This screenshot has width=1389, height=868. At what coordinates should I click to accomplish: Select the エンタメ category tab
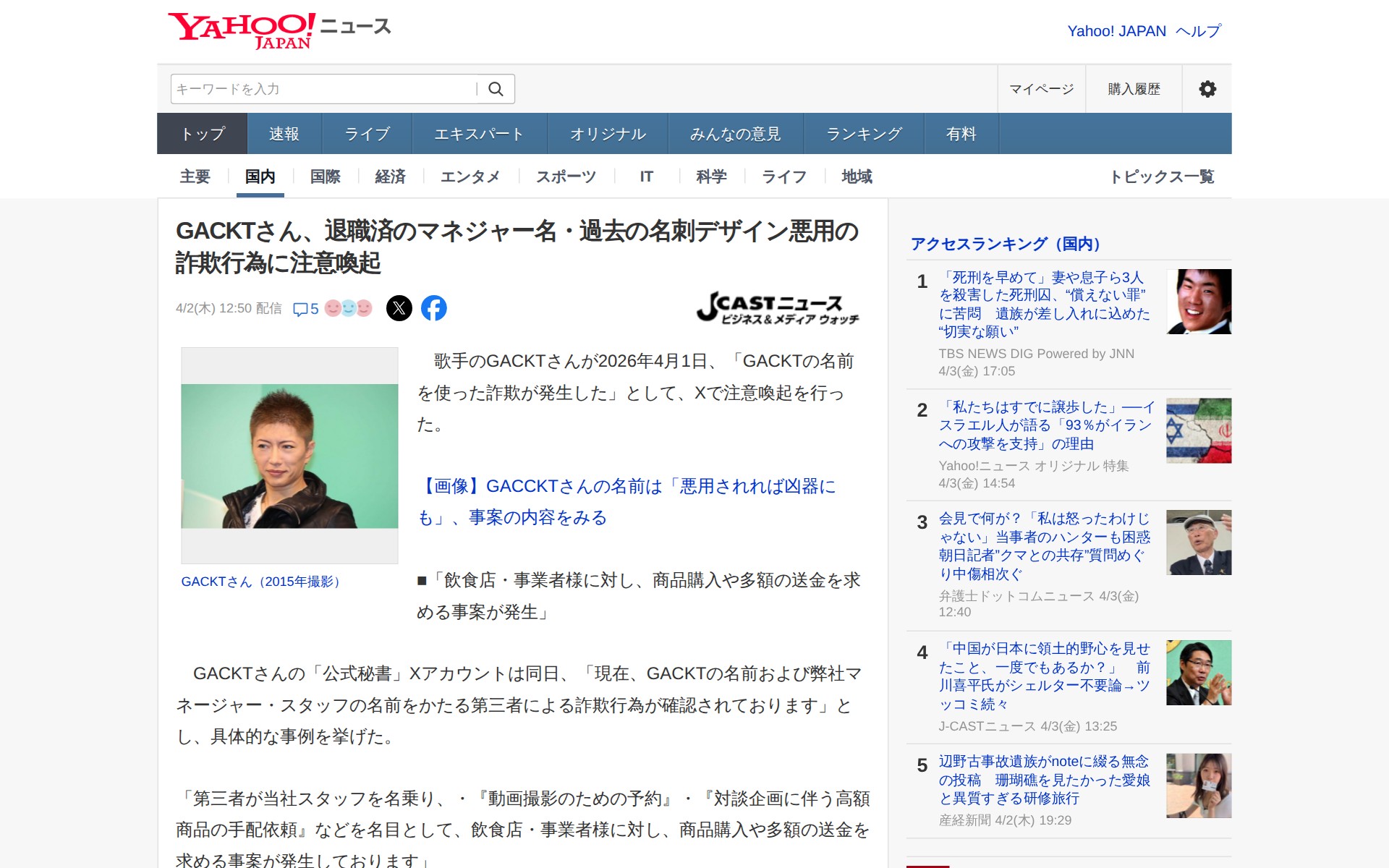pos(470,176)
